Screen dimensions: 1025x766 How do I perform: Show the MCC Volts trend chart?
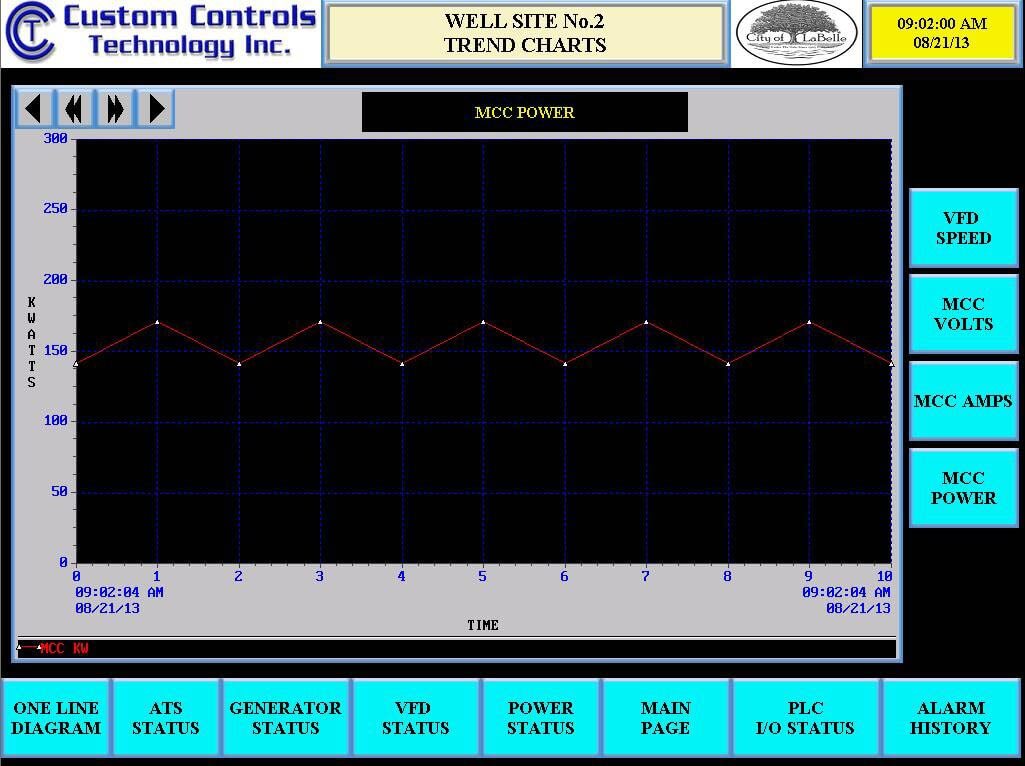[x=963, y=314]
